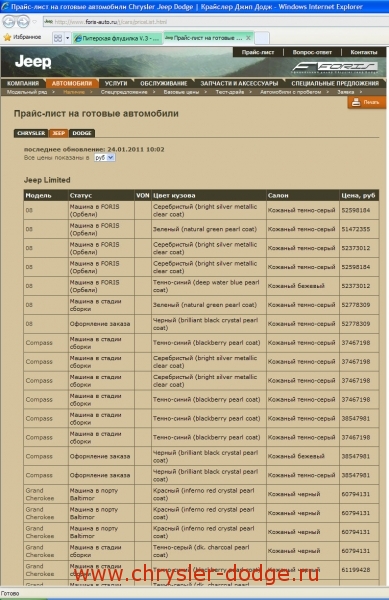Open the КОМПАНИЯ menu
Viewport: 389px width, 600px height.
click(23, 83)
